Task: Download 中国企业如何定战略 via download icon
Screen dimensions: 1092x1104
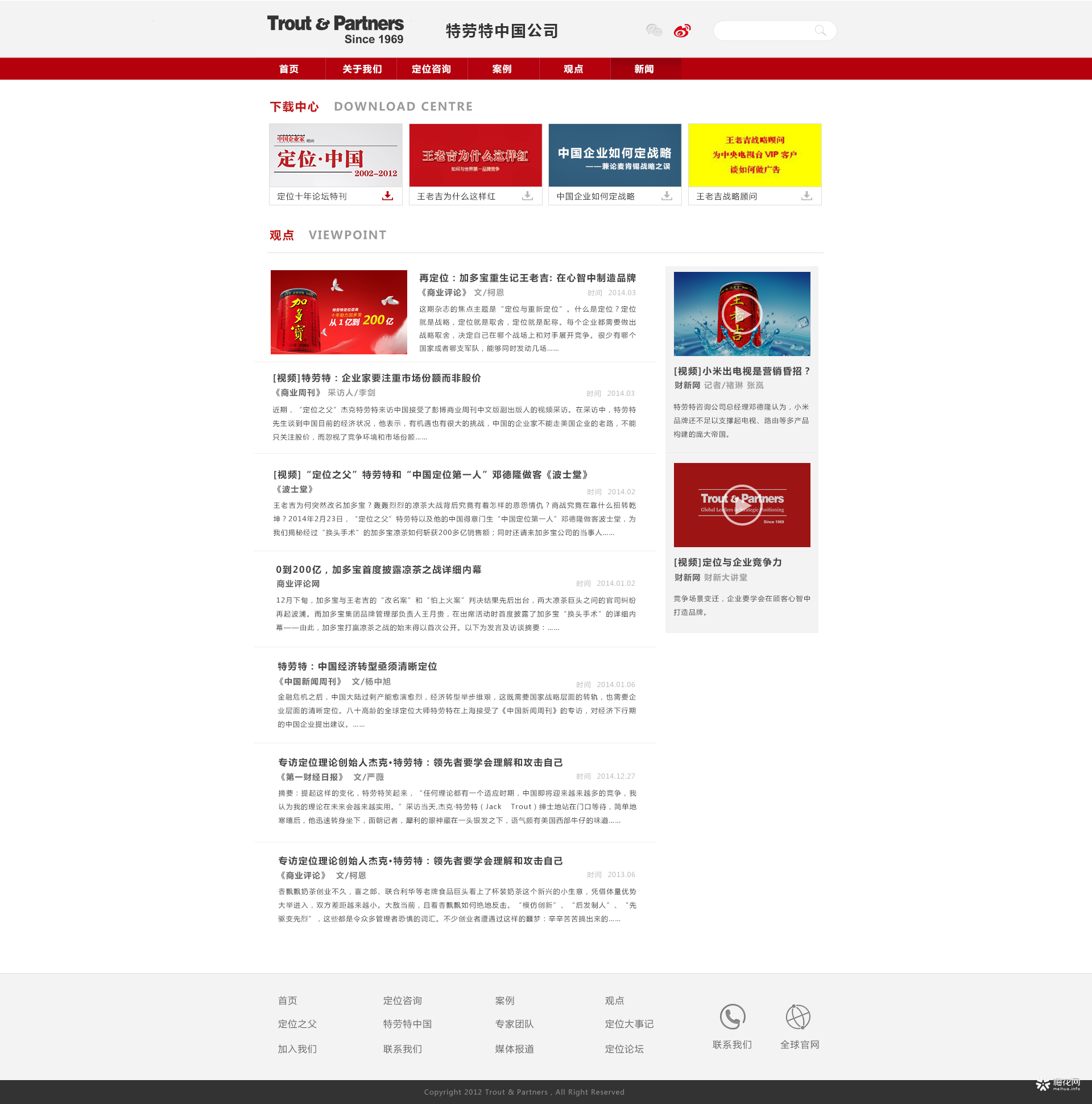Action: pos(667,196)
